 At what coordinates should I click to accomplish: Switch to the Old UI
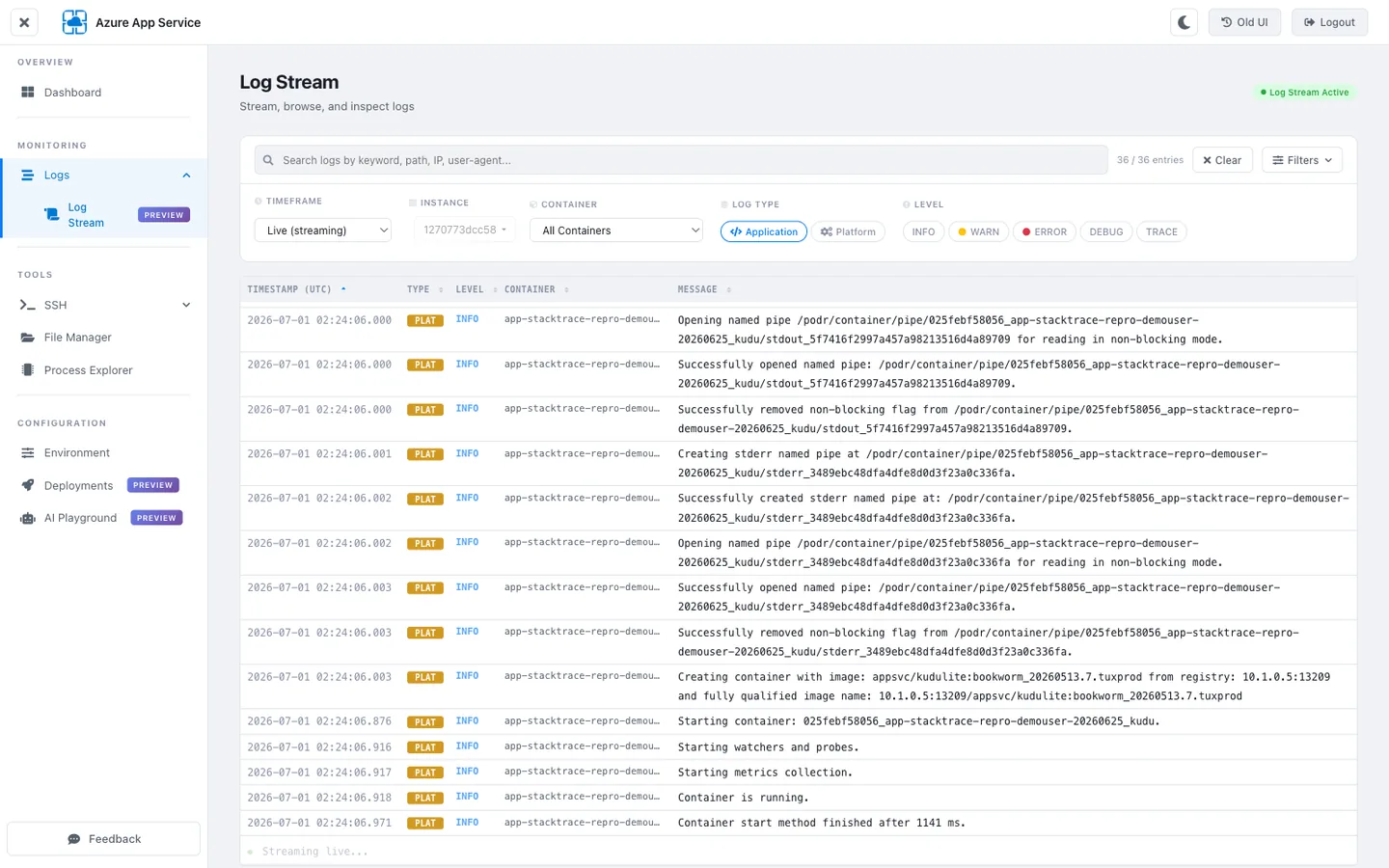point(1244,22)
